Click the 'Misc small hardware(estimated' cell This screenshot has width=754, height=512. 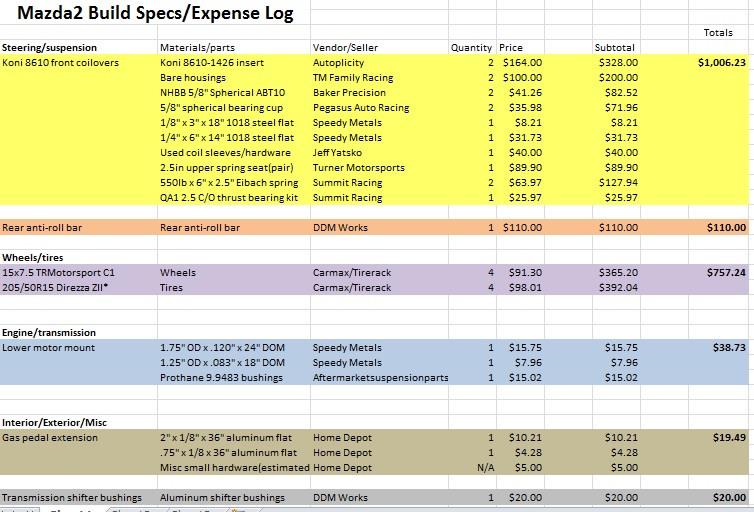(234, 467)
